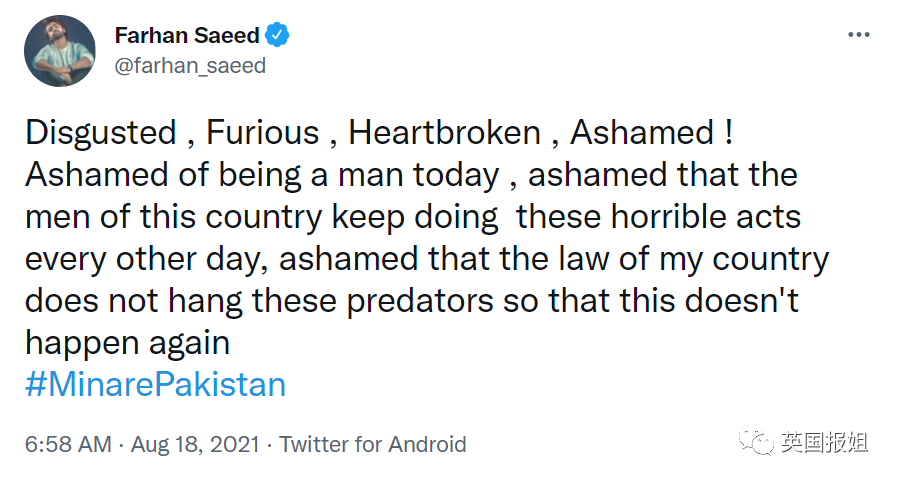The height and width of the screenshot is (481, 897).
Task: Open the @farhan_saeed handle link
Action: 190,66
